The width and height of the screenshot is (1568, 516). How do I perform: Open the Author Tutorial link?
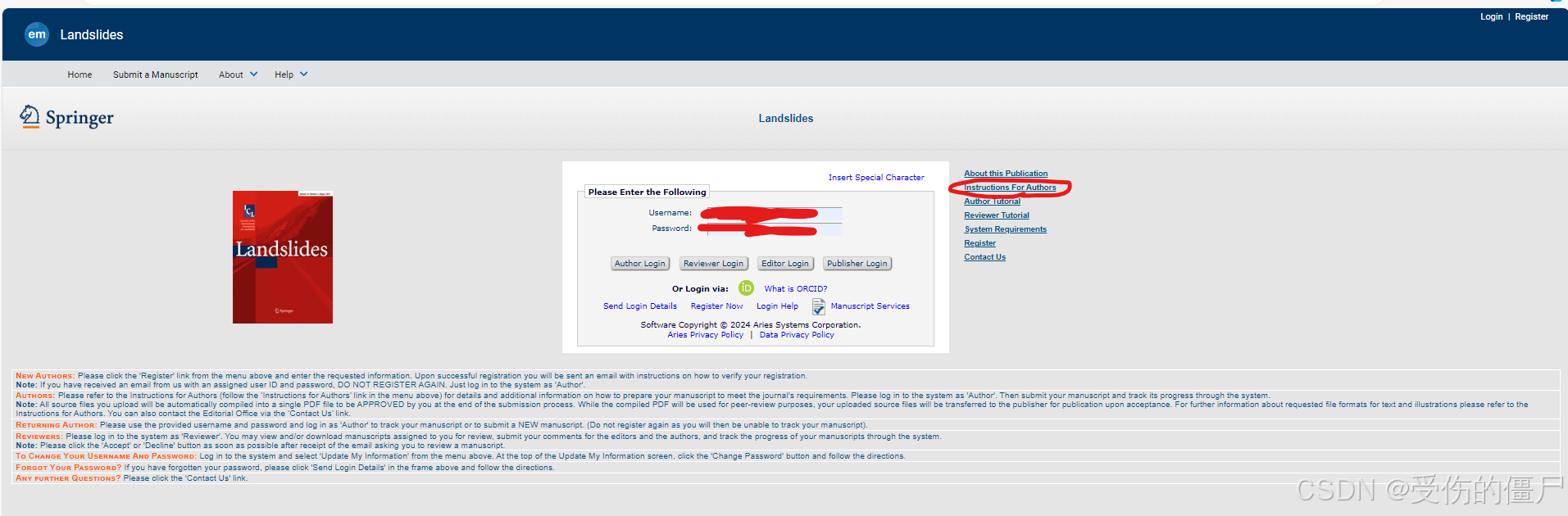point(993,201)
